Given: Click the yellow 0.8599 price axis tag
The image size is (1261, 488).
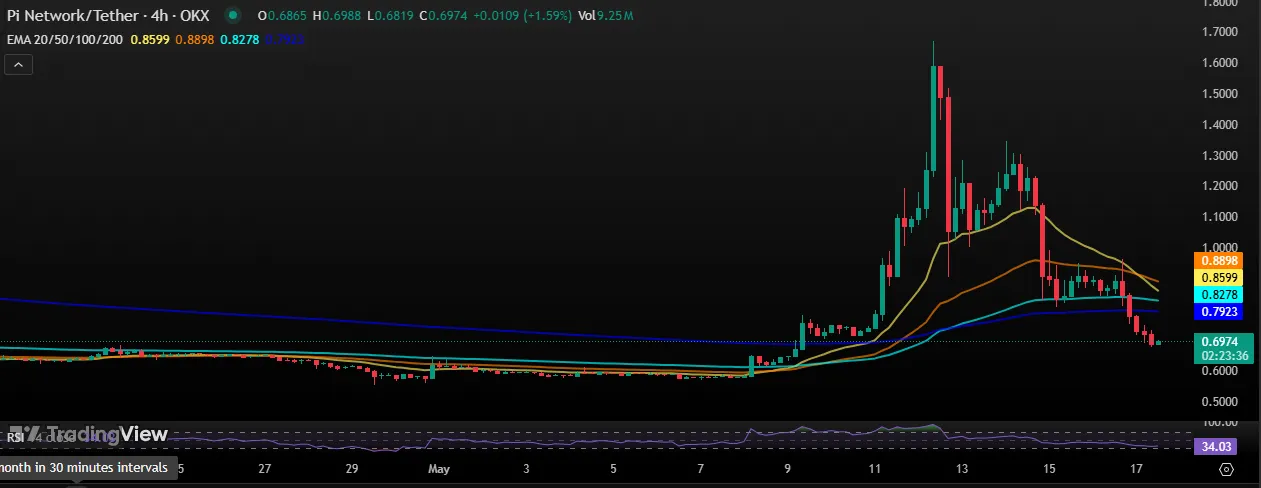Looking at the screenshot, I should point(1218,277).
